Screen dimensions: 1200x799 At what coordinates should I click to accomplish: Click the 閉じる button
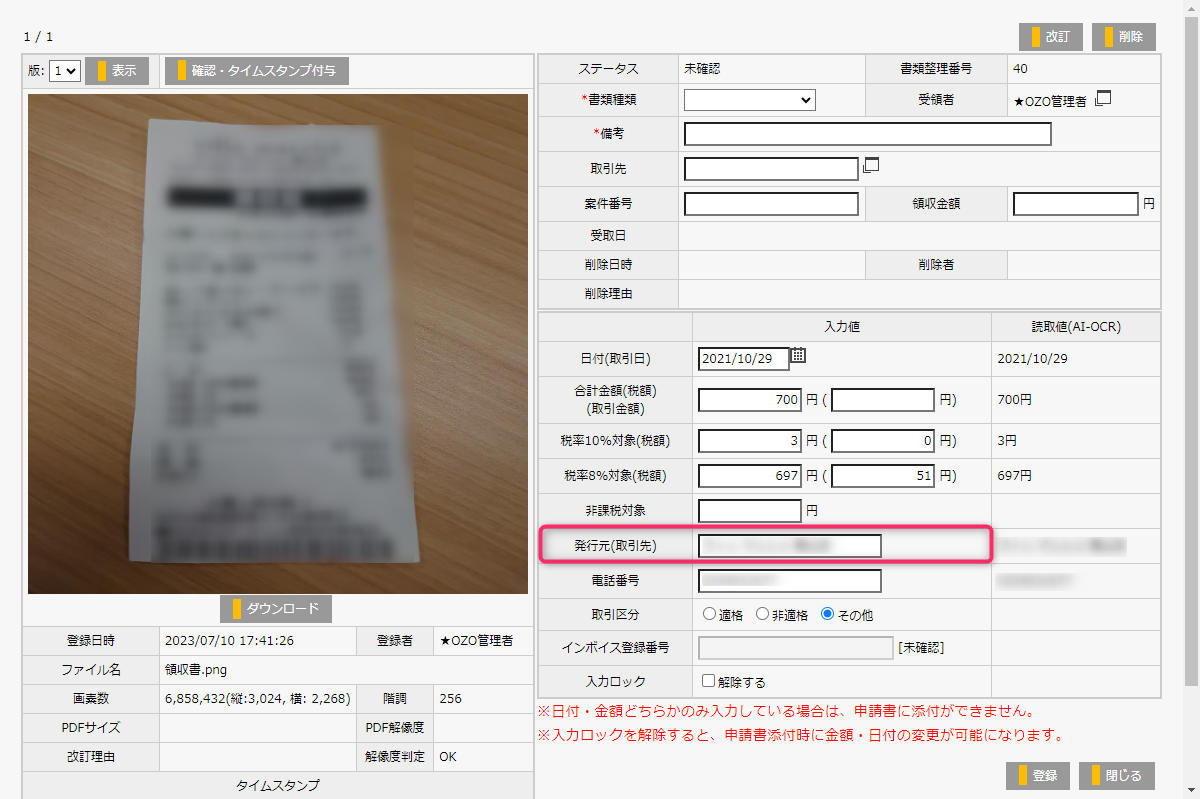[x=1117, y=775]
